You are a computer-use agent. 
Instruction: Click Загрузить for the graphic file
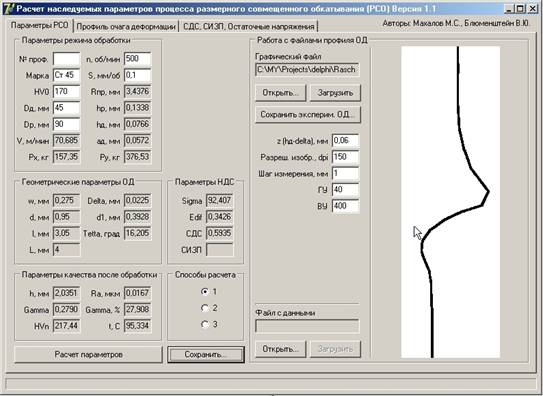(335, 93)
